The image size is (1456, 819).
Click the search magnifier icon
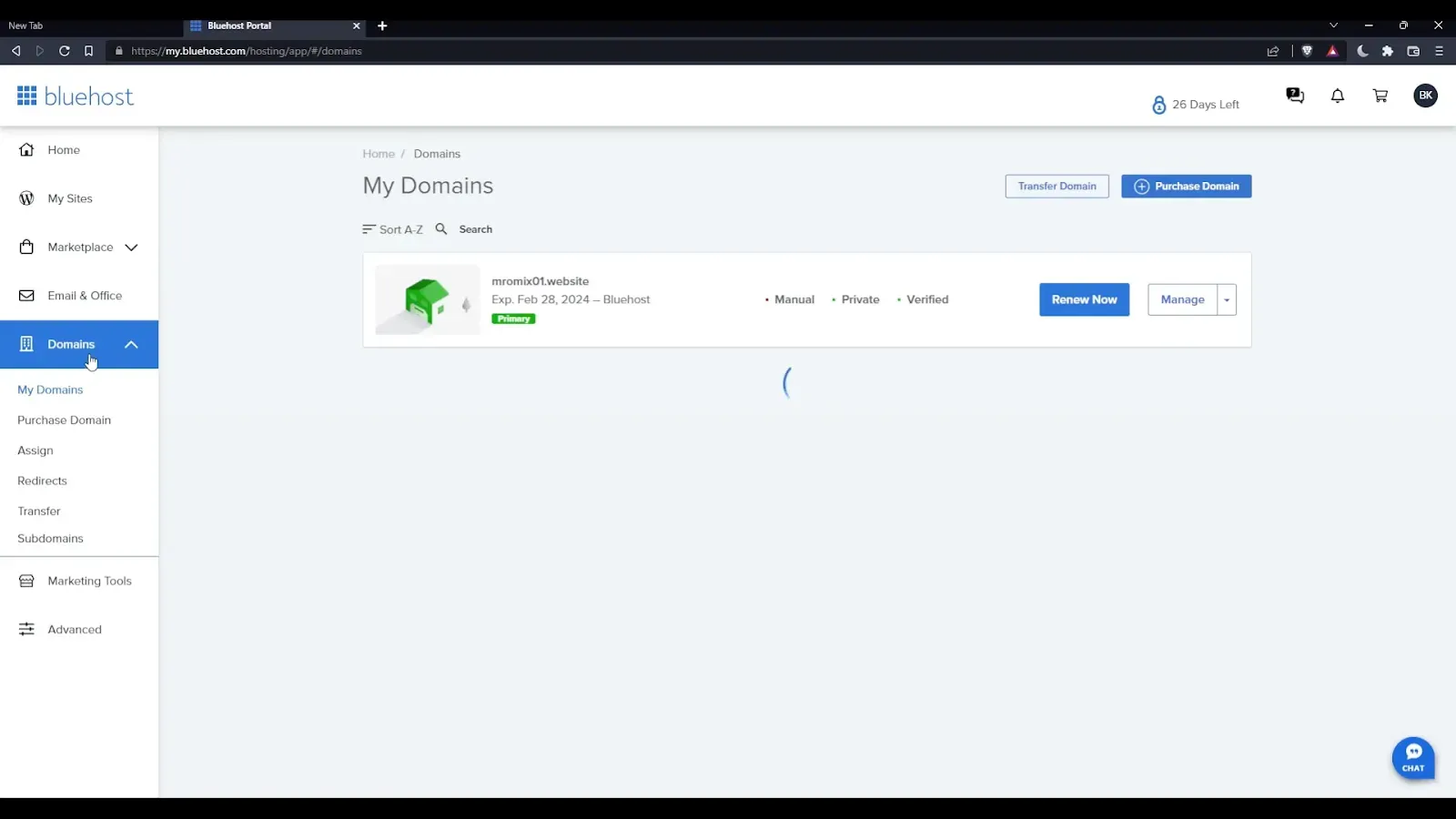[441, 229]
